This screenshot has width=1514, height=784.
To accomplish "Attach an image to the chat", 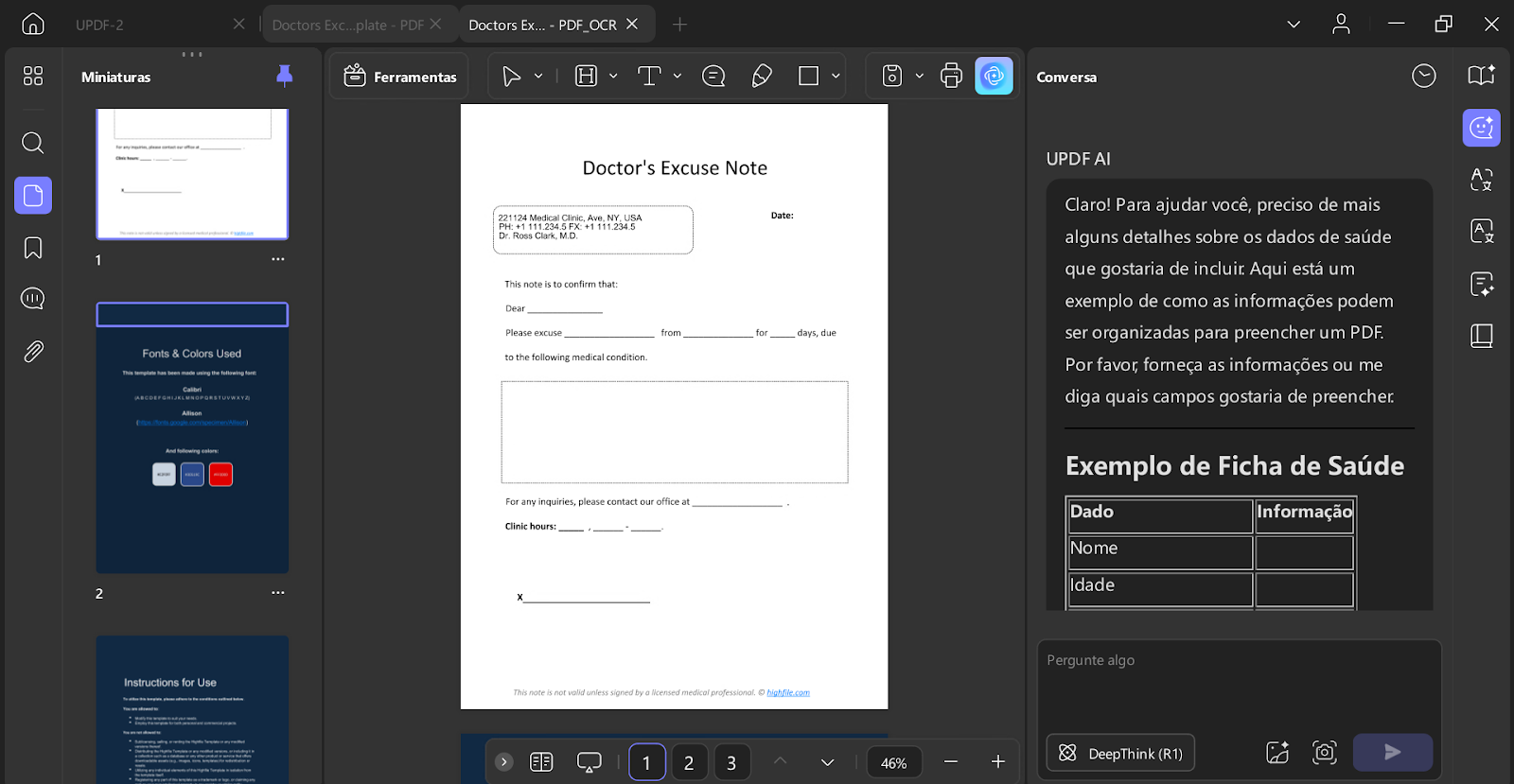I will tap(1277, 753).
